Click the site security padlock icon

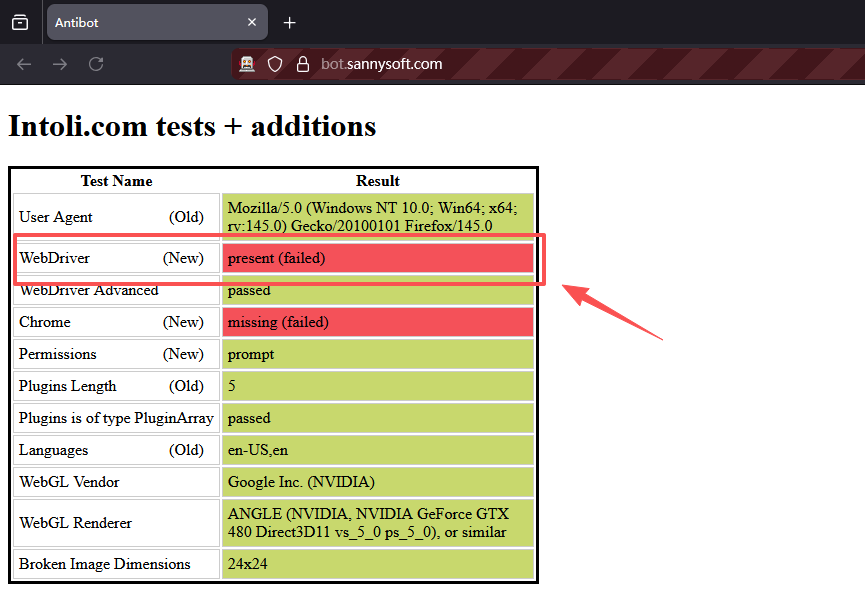coord(302,64)
